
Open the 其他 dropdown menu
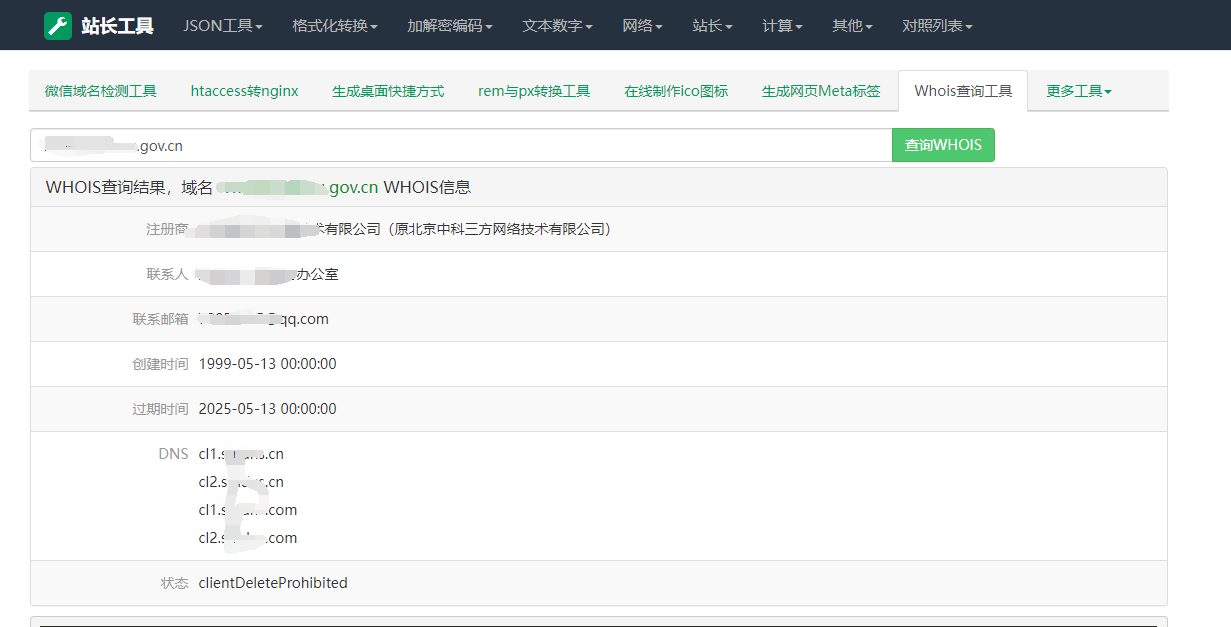coord(852,26)
